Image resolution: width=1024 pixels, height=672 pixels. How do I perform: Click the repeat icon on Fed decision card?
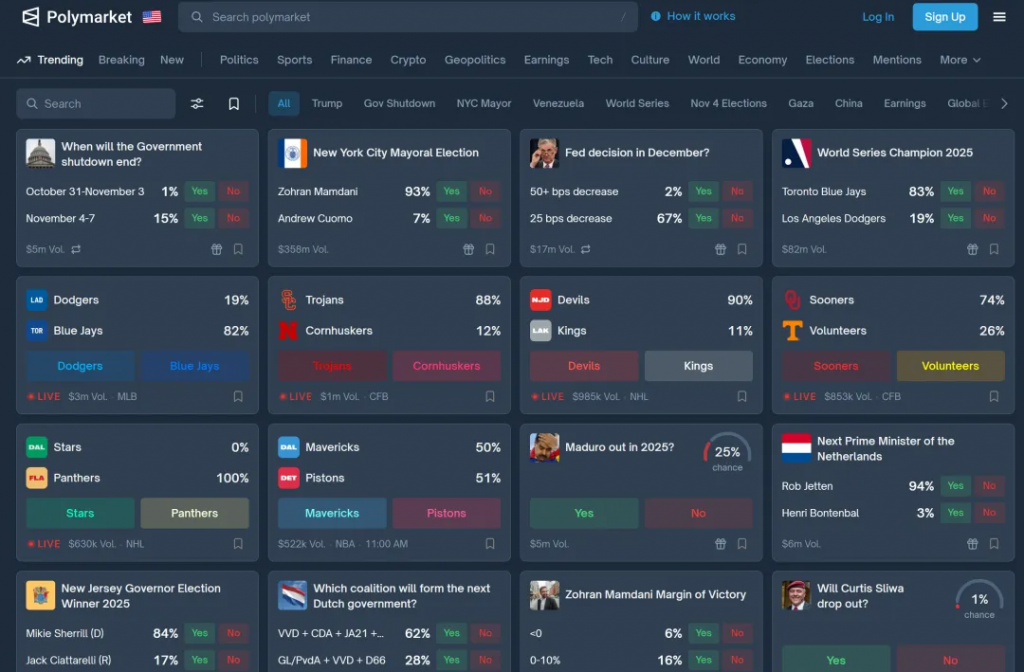(586, 250)
